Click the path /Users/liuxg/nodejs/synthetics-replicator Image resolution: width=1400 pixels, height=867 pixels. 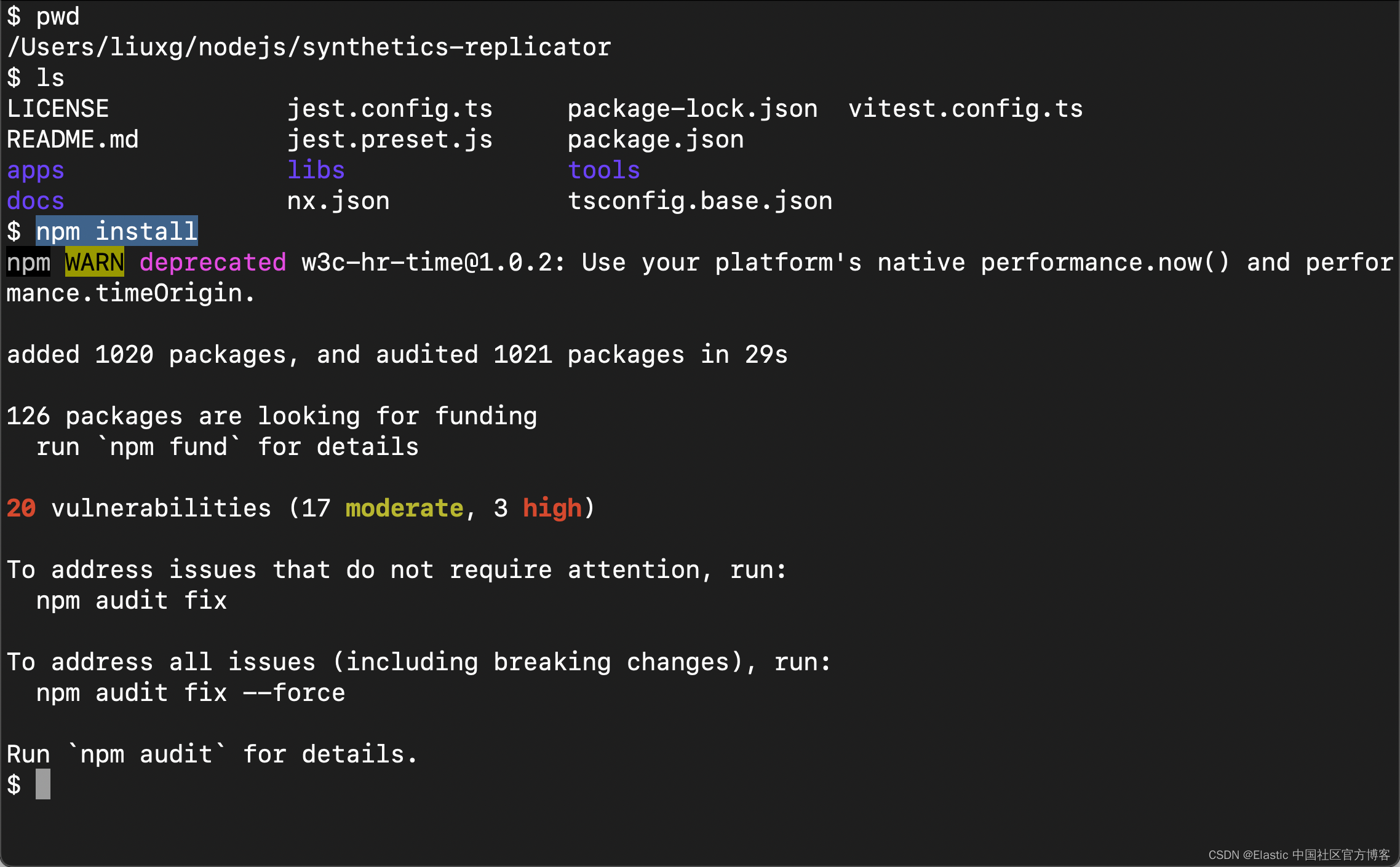tap(309, 47)
